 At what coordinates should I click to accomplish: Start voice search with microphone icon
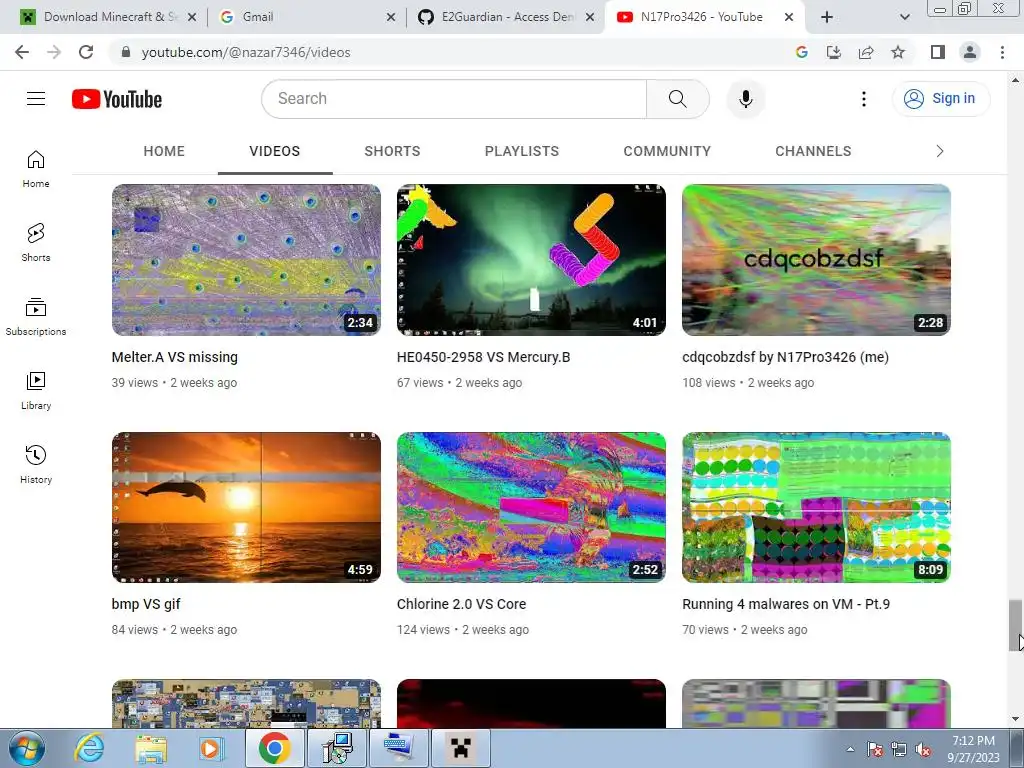(x=745, y=99)
